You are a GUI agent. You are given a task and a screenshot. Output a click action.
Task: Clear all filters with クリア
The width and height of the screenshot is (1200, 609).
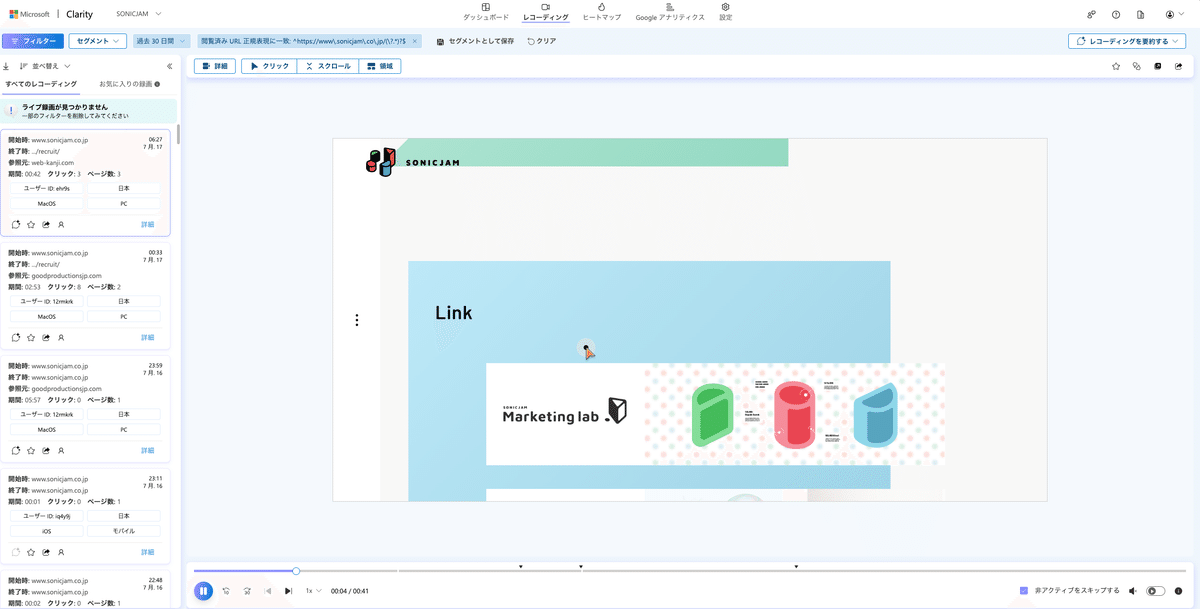click(x=542, y=41)
